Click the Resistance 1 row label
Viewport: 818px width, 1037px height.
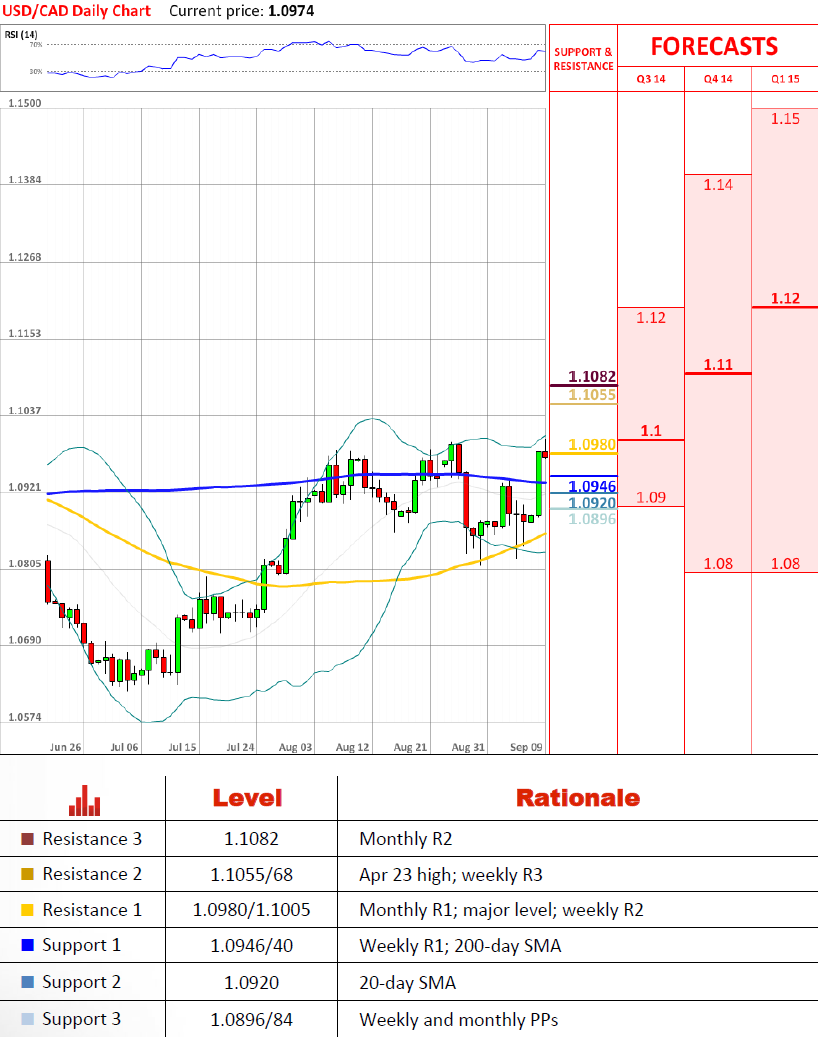pyautogui.click(x=92, y=910)
